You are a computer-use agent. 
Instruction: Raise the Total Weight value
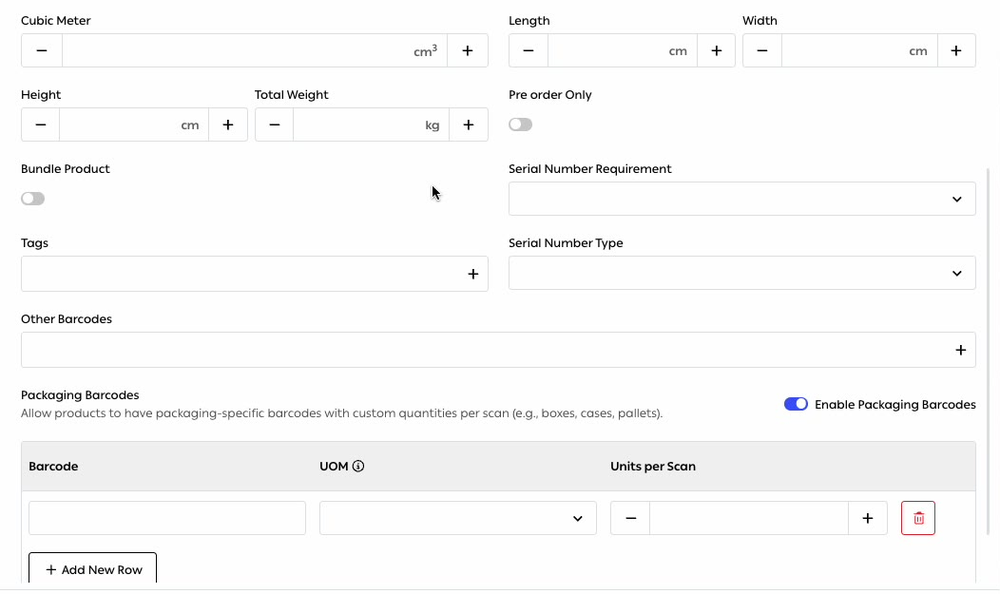pyautogui.click(x=468, y=124)
